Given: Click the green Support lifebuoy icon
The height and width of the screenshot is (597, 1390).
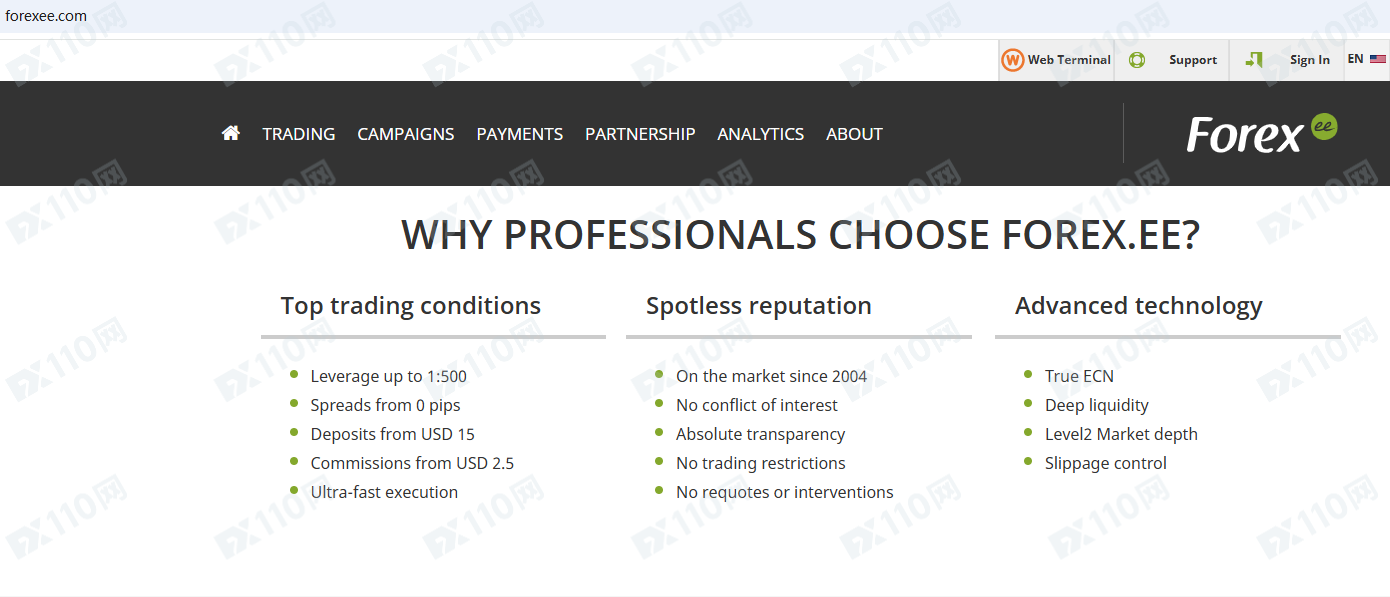Looking at the screenshot, I should [1137, 60].
